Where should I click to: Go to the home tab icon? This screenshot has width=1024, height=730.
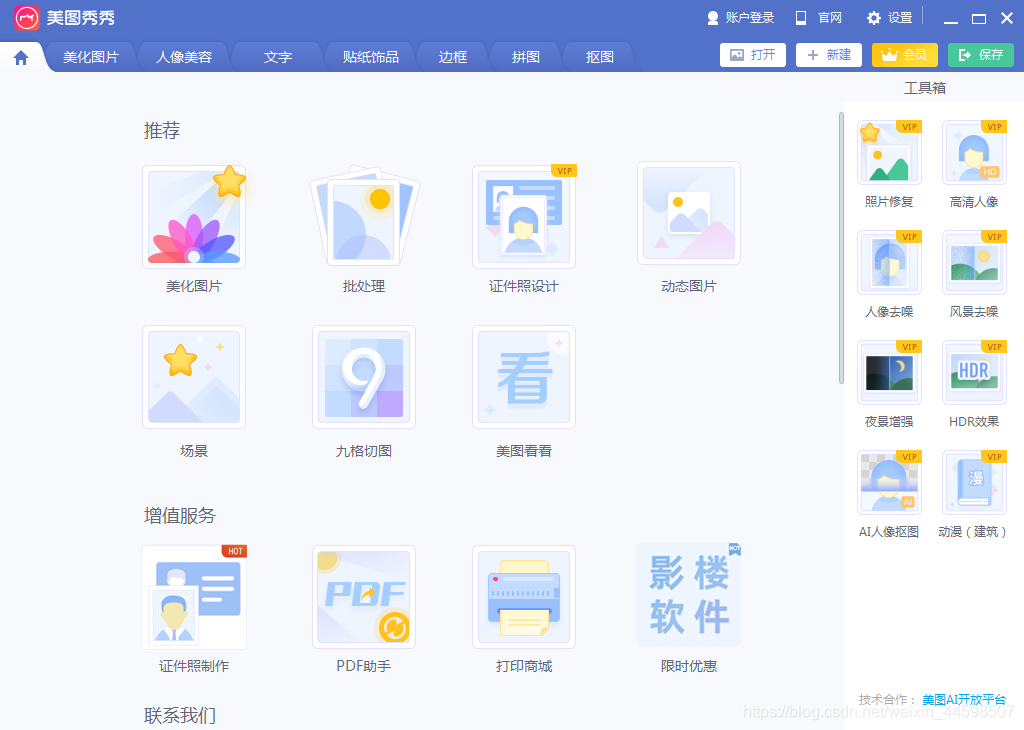coord(21,57)
